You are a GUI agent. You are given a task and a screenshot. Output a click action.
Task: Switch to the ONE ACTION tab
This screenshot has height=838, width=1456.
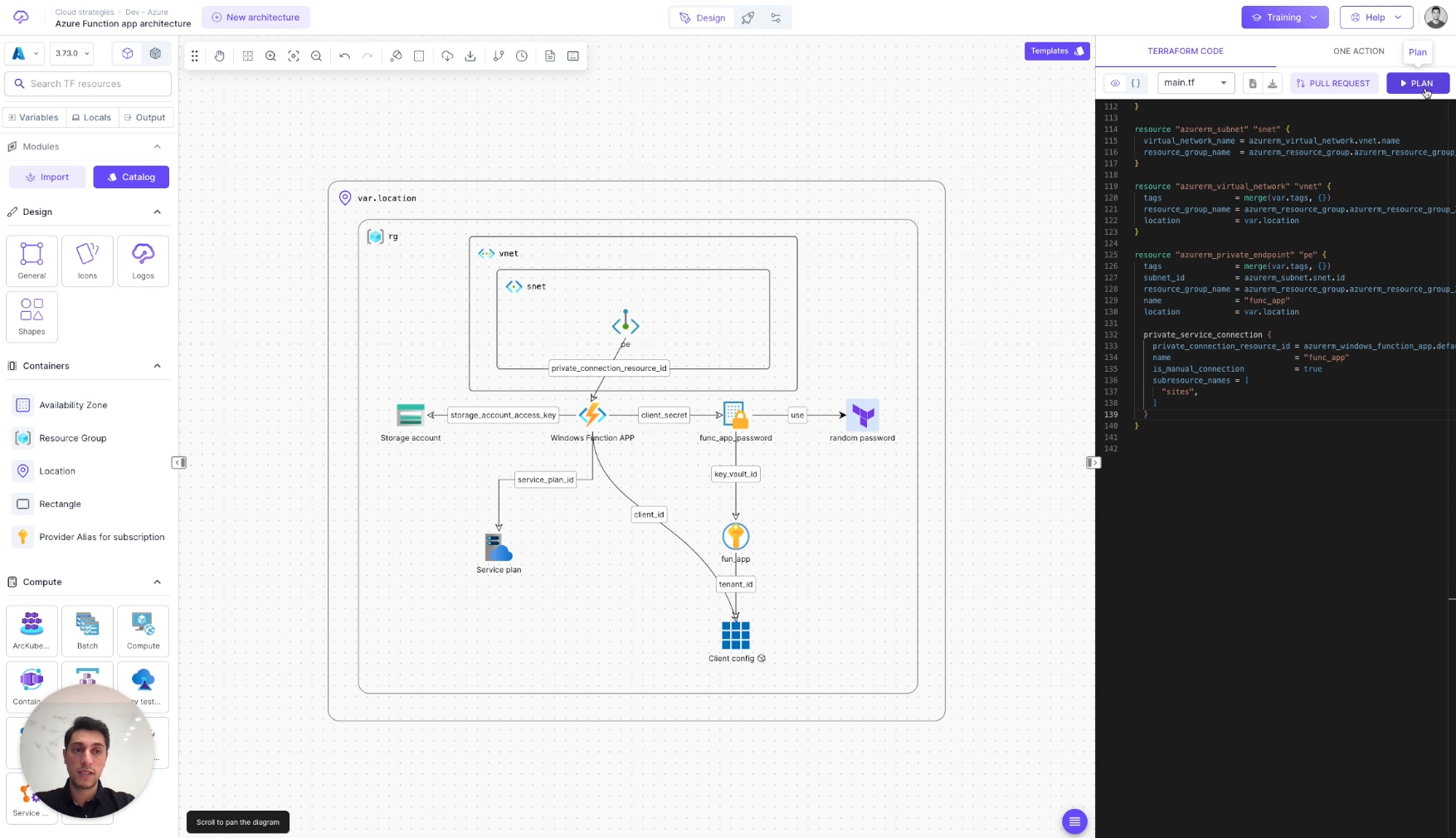(x=1358, y=51)
